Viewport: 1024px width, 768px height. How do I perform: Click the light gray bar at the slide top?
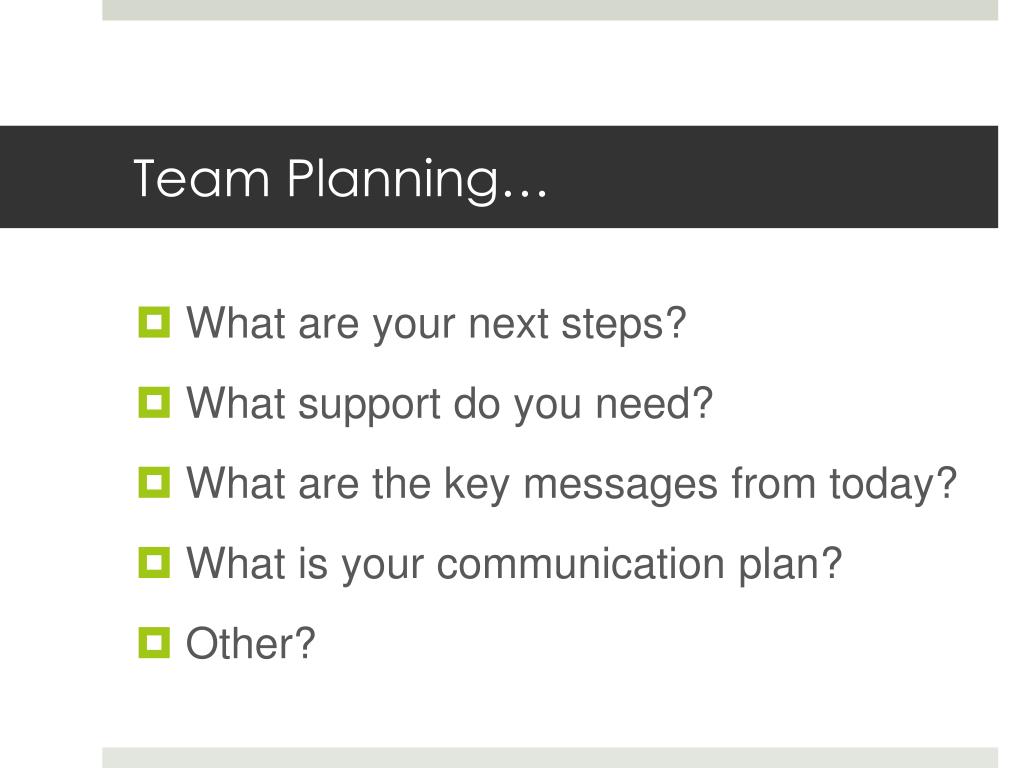pyautogui.click(x=550, y=10)
